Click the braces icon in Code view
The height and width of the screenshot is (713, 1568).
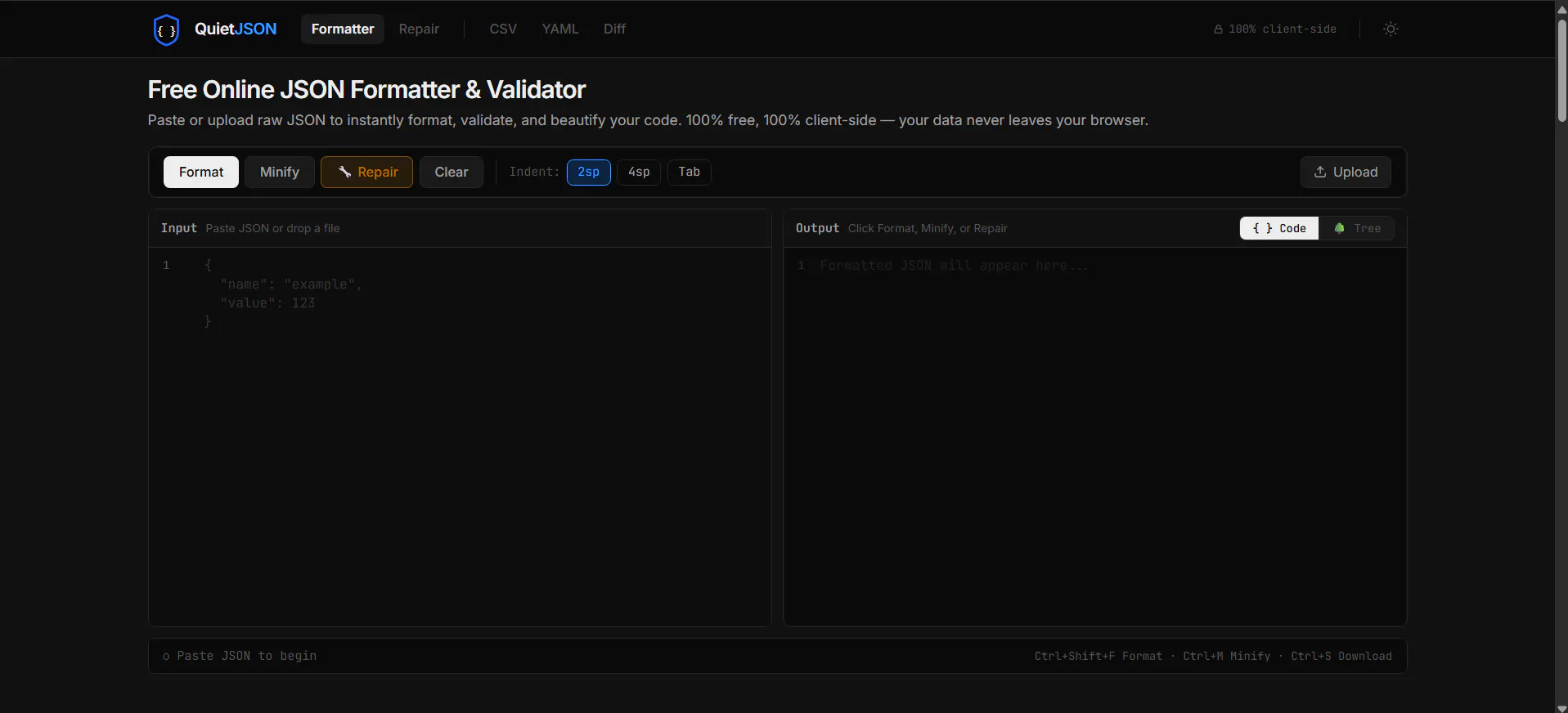1262,228
